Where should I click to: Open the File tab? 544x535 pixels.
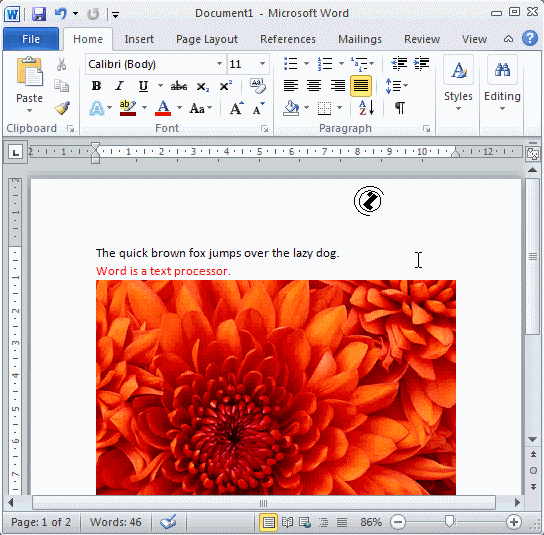tap(31, 39)
